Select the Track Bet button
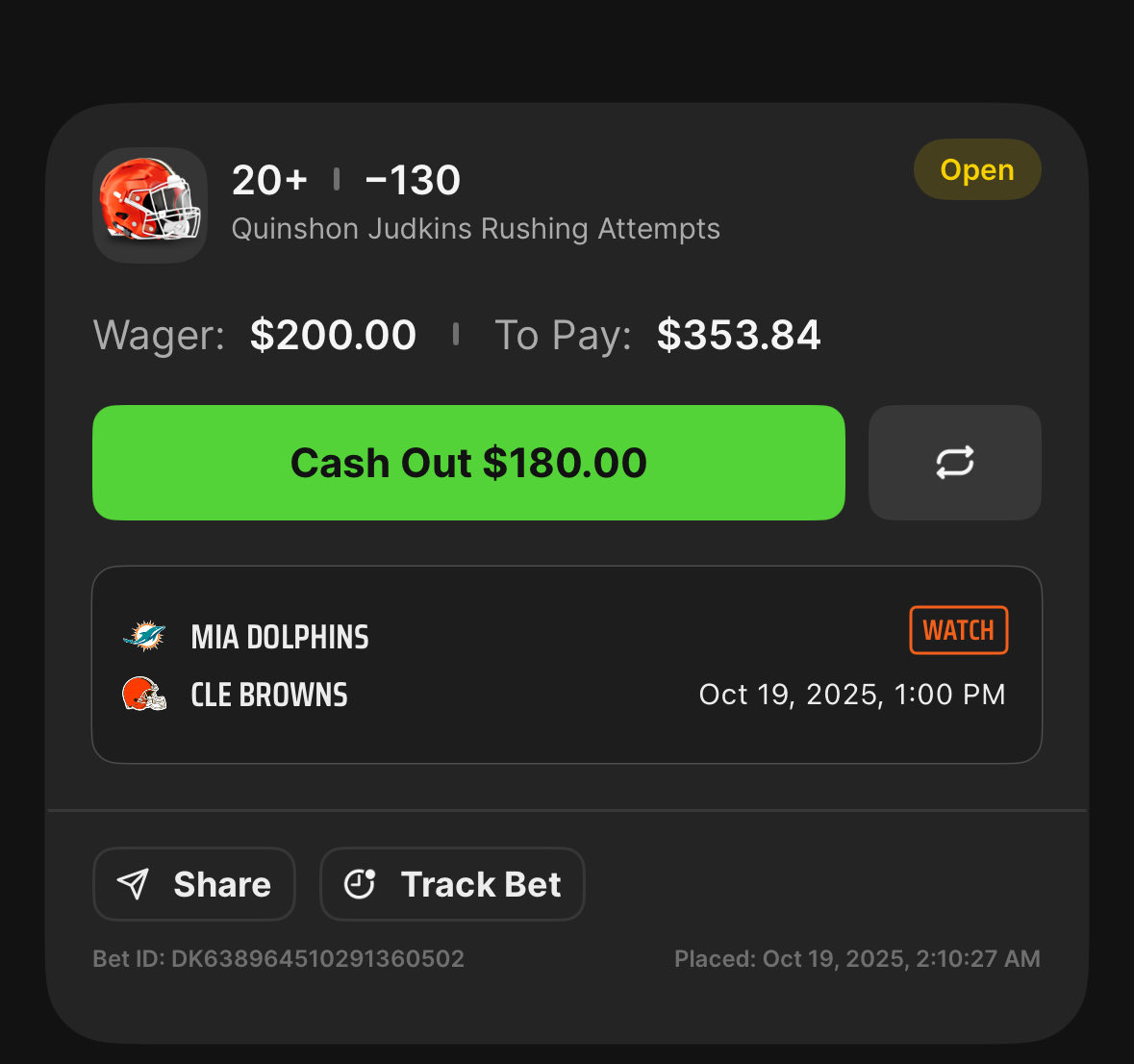This screenshot has width=1134, height=1064. 452,884
